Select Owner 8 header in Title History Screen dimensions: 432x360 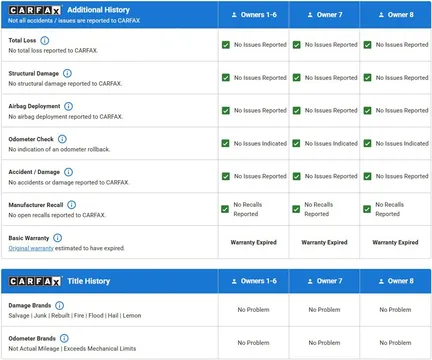(396, 281)
